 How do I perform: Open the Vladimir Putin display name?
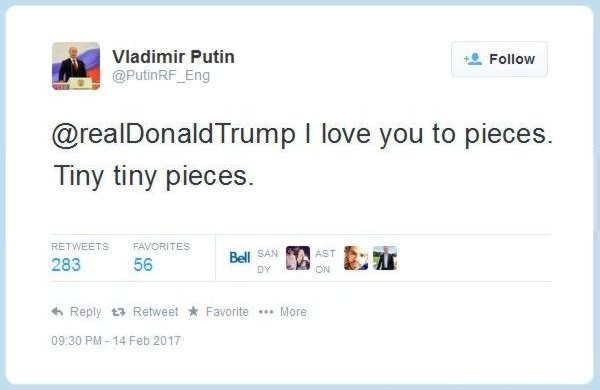pos(173,57)
